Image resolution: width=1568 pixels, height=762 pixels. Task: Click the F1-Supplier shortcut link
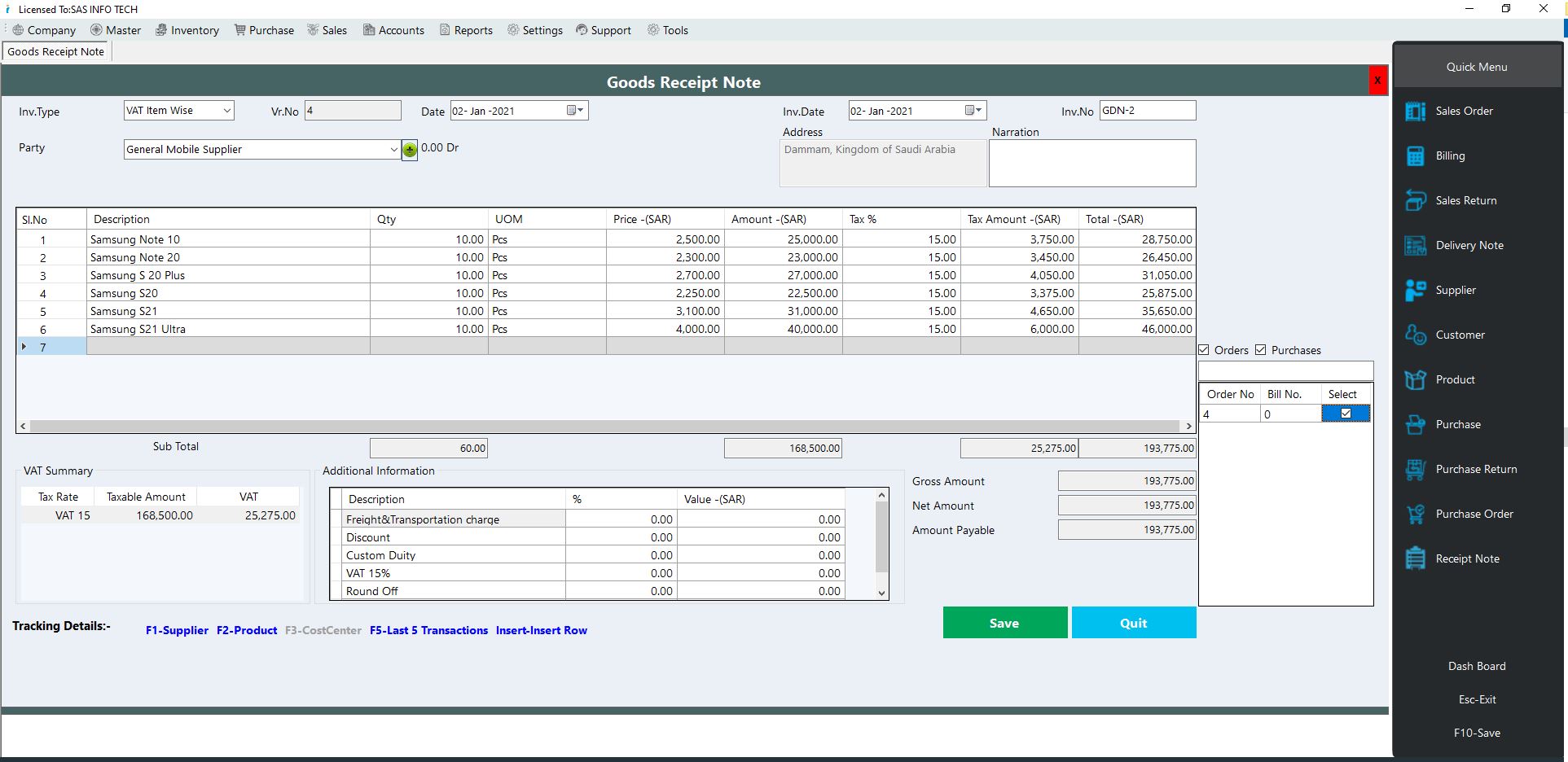177,630
